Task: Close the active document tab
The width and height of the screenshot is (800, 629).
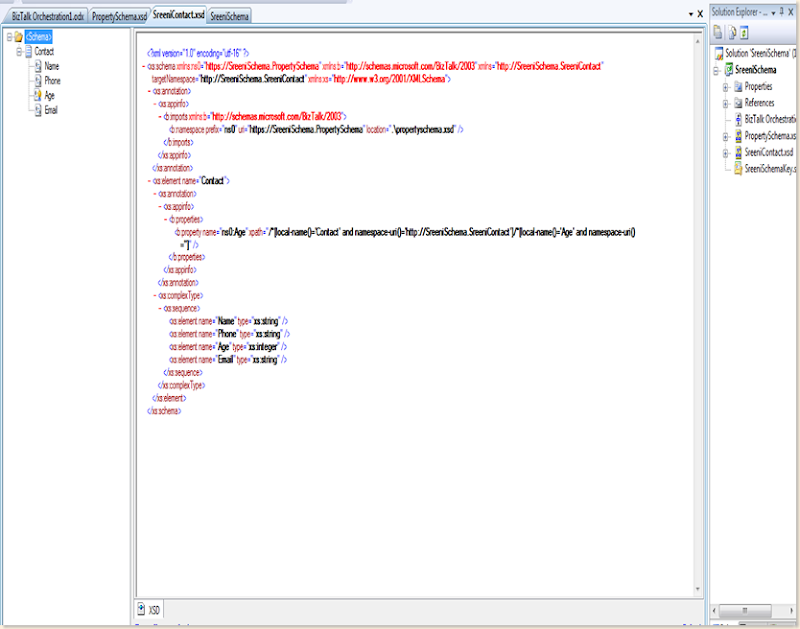Action: 701,14
